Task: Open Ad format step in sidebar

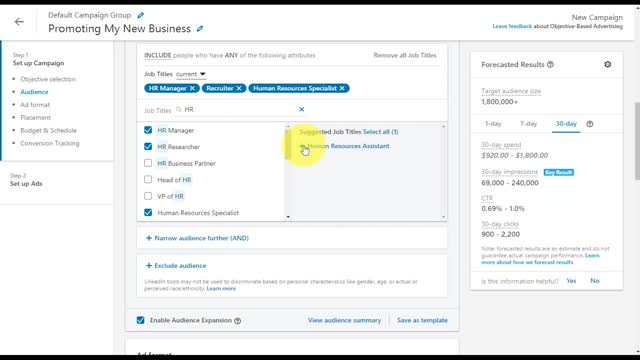Action: [x=35, y=105]
